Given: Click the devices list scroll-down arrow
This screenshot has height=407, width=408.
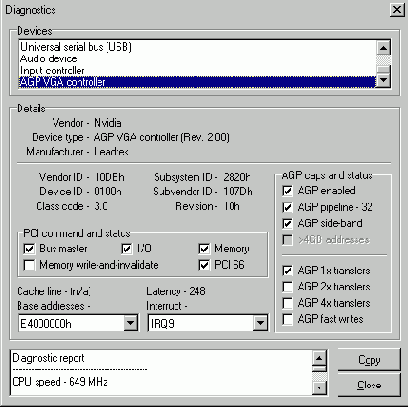Looking at the screenshot, I should pyautogui.click(x=383, y=80).
